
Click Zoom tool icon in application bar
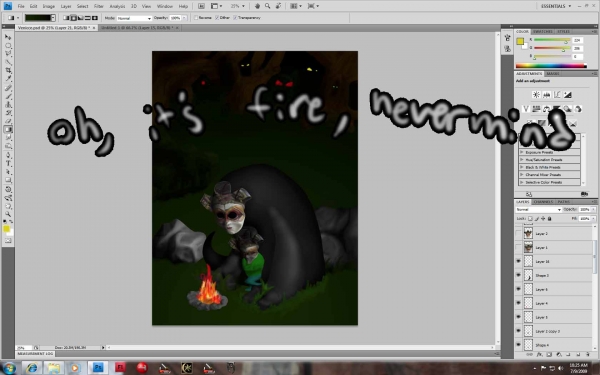pyautogui.click(x=267, y=6)
